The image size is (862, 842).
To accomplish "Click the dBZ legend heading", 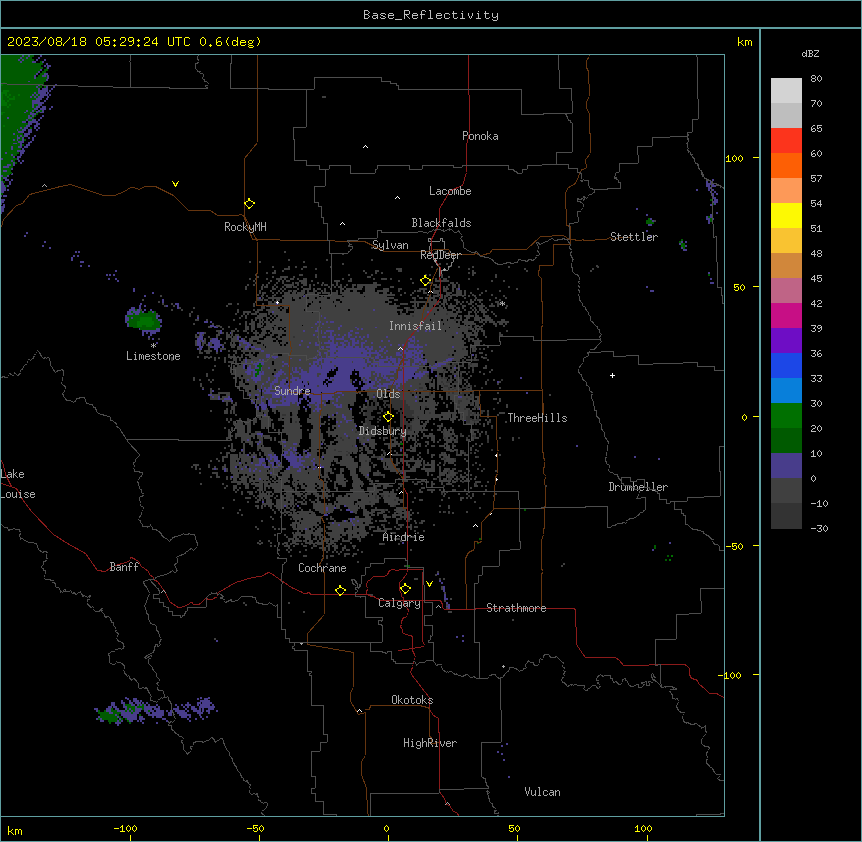I will point(810,53).
